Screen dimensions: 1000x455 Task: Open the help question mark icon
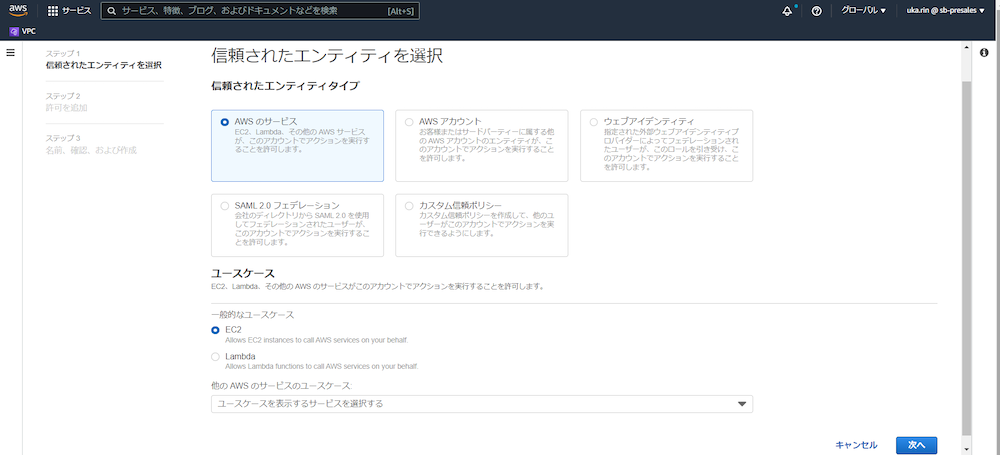click(x=817, y=11)
